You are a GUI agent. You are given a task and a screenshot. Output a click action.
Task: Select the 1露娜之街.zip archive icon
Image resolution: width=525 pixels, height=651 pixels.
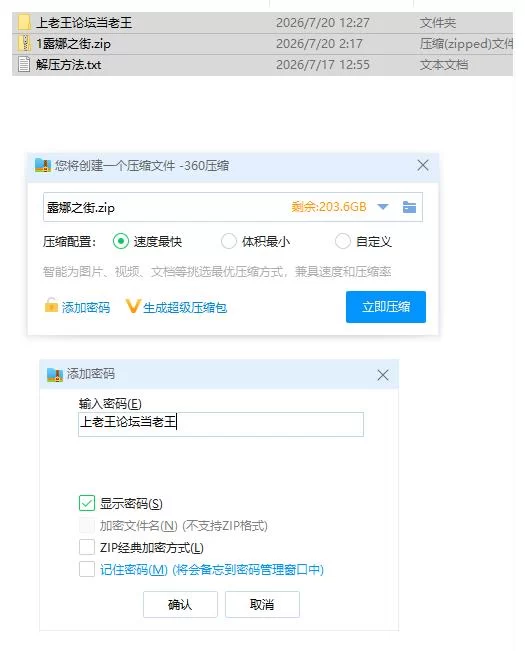click(24, 43)
